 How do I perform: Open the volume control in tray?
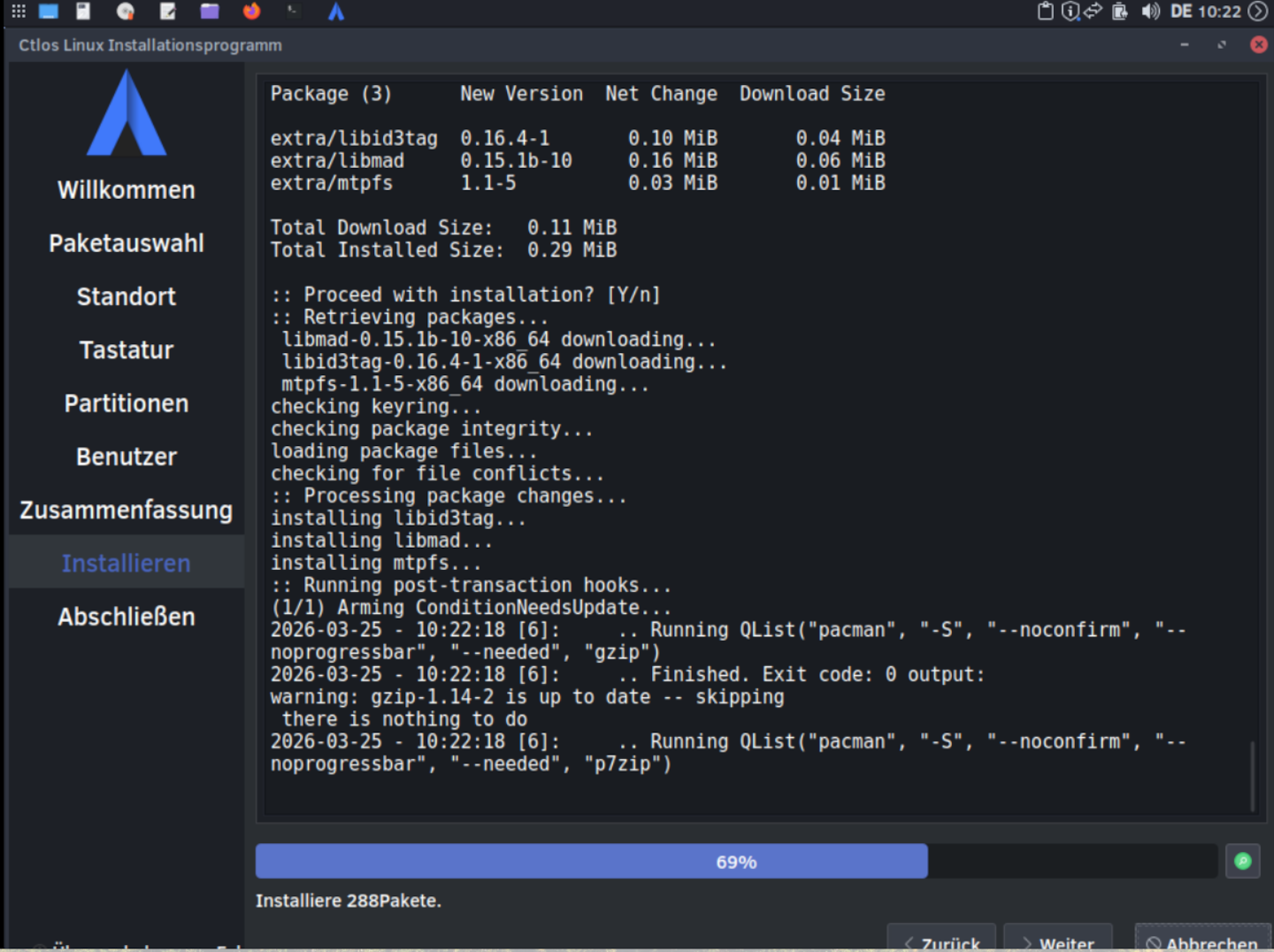1150,12
